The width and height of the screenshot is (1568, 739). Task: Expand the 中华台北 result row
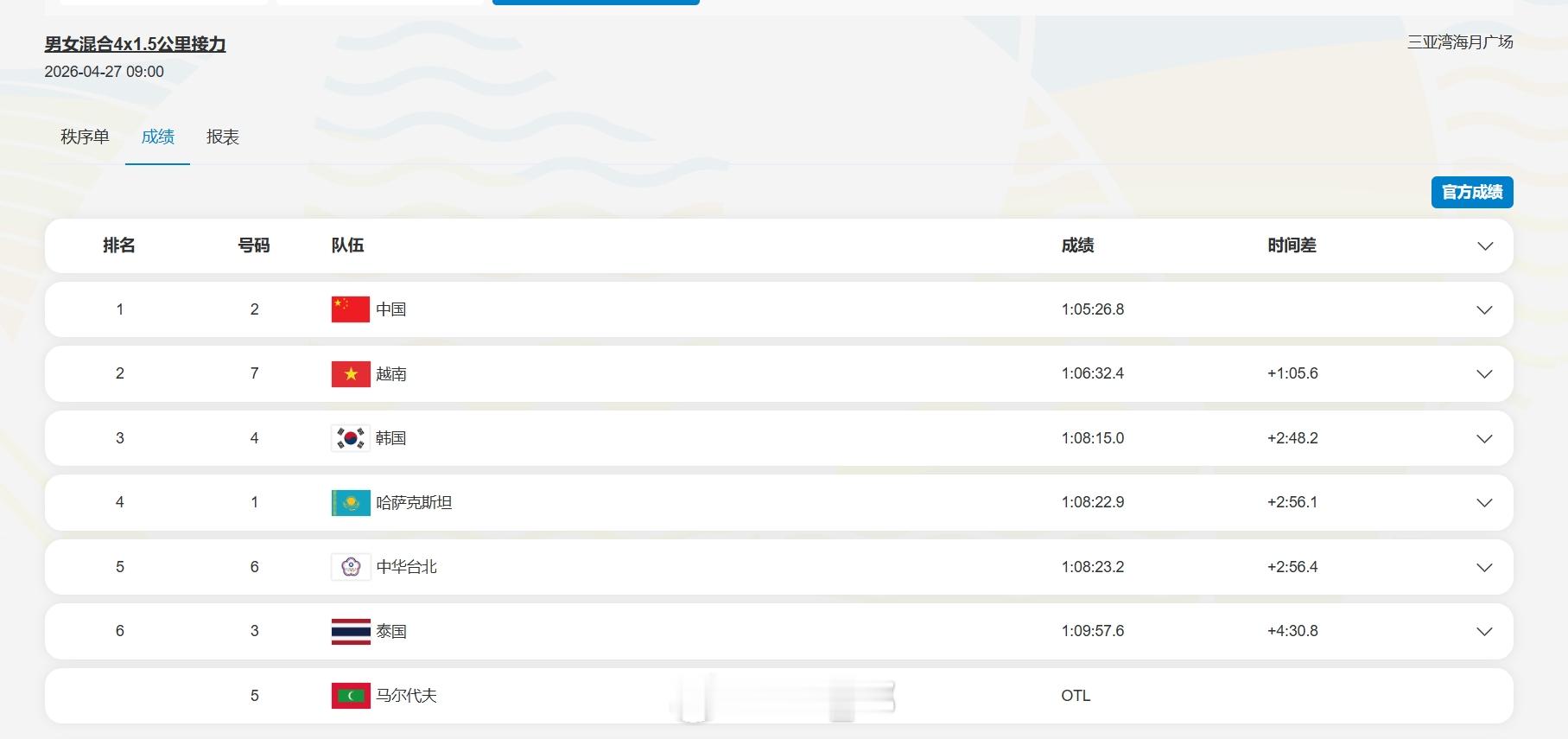(1484, 568)
